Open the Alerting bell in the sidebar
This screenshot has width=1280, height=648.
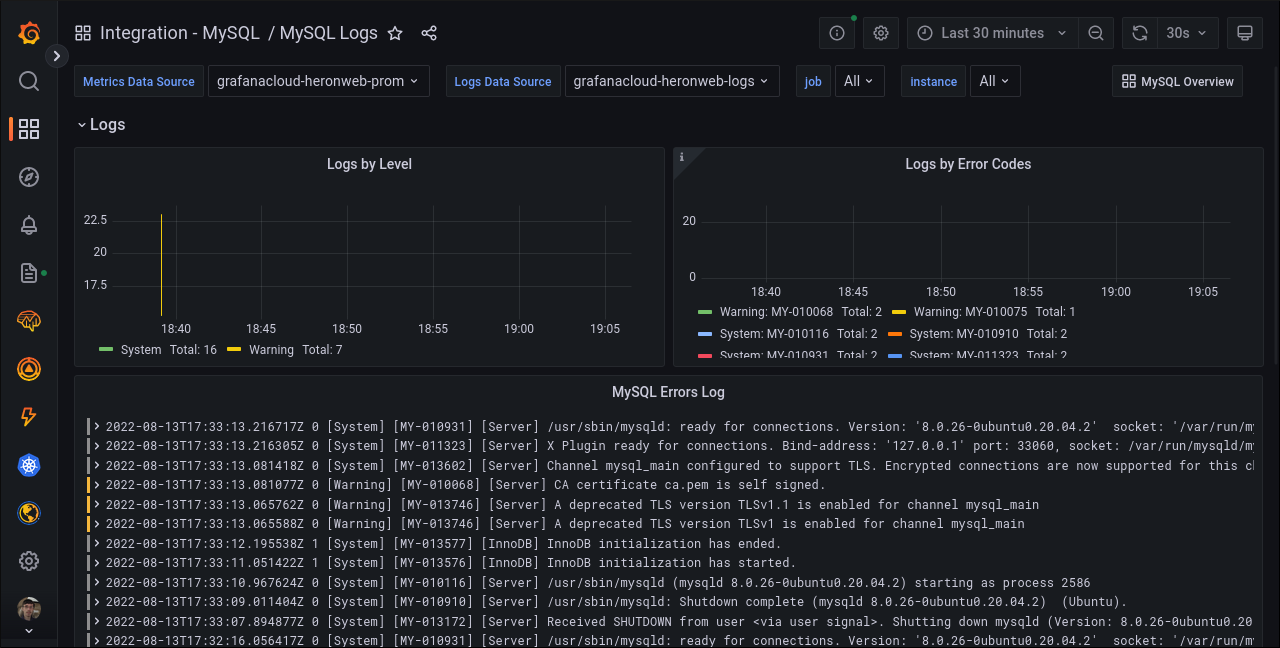29,225
